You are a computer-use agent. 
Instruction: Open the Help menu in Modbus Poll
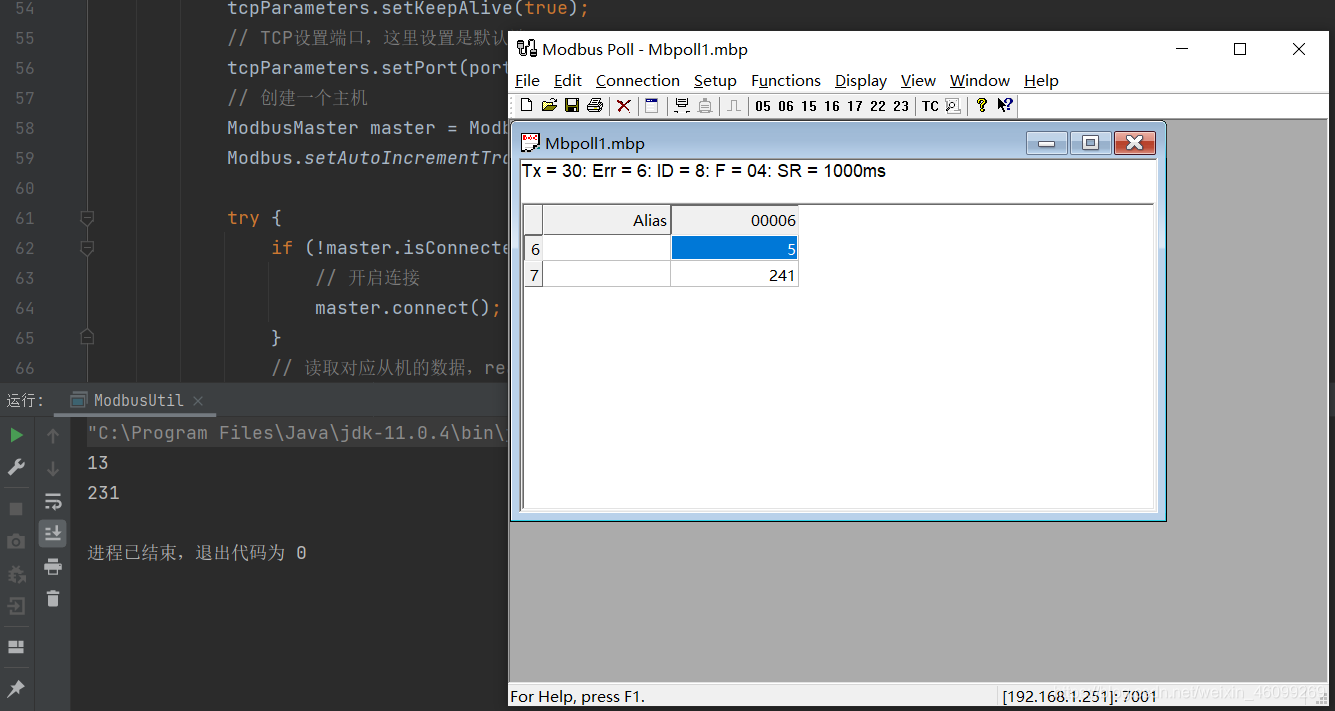tap(1041, 81)
